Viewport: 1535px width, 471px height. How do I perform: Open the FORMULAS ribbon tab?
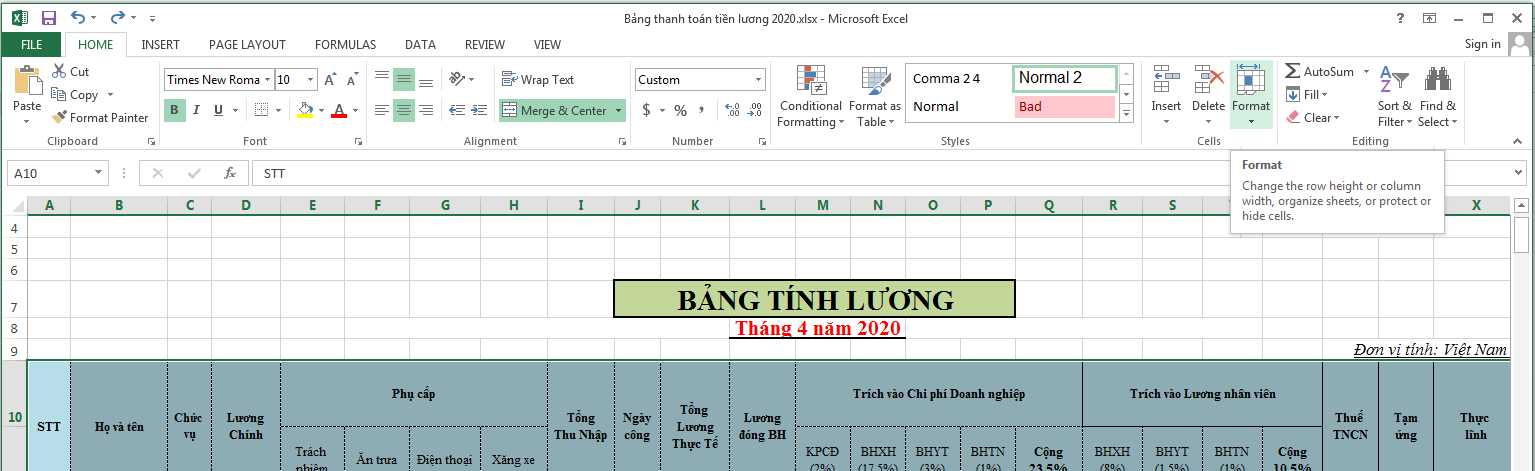345,44
